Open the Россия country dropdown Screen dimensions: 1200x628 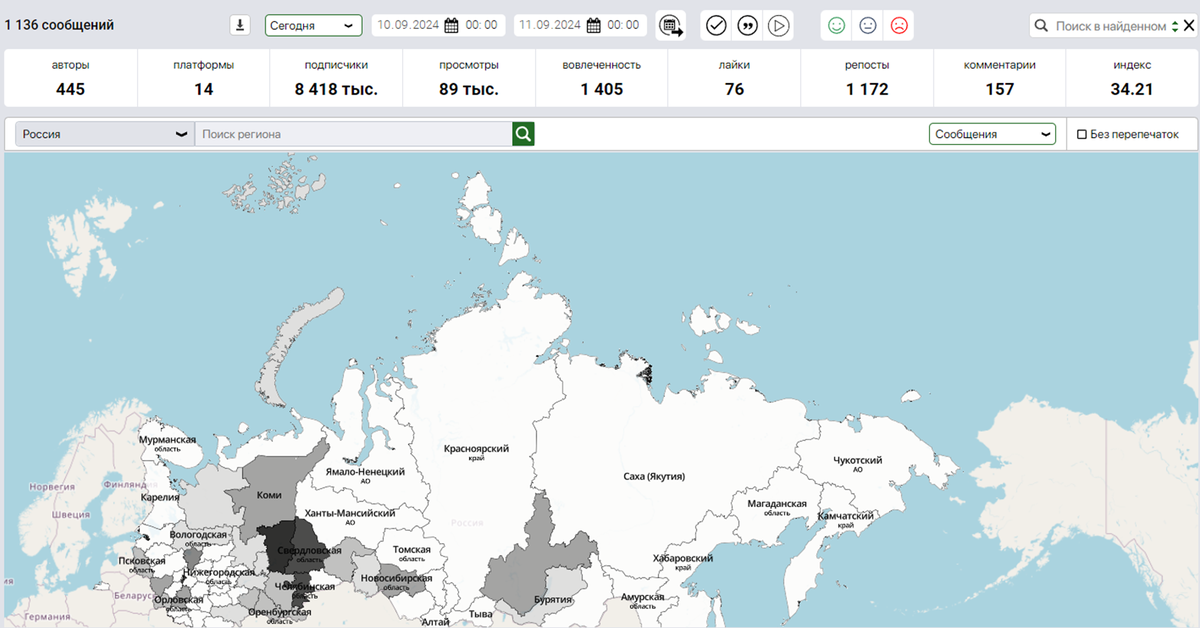[105, 134]
